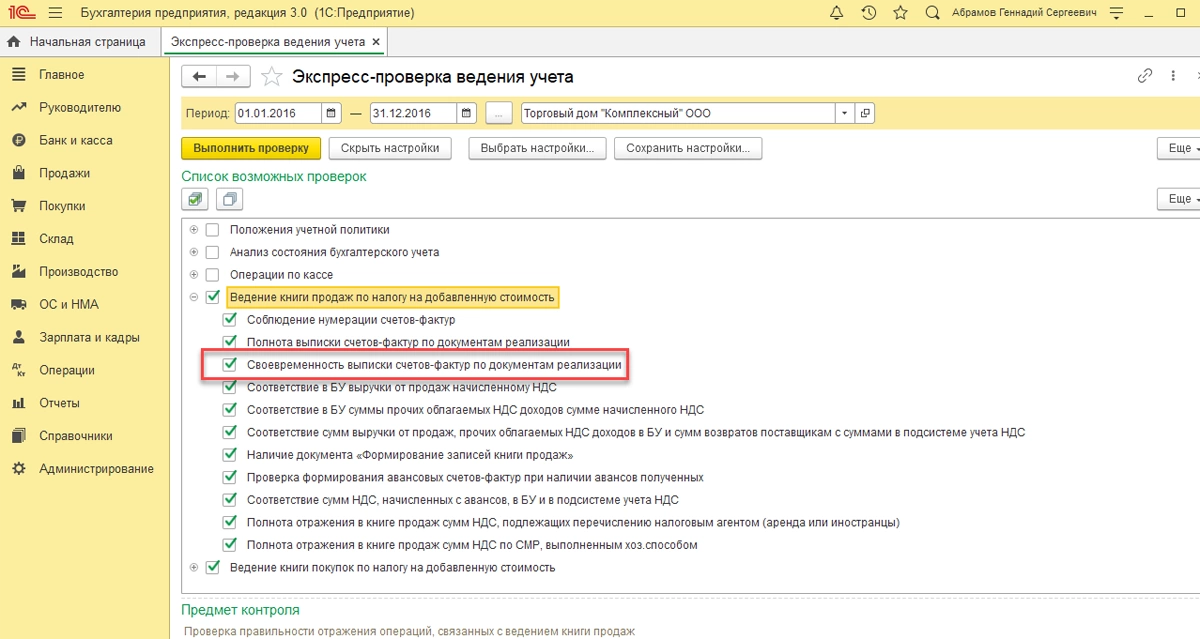Open calendar for start date
1200x639 pixels.
tap(332, 113)
